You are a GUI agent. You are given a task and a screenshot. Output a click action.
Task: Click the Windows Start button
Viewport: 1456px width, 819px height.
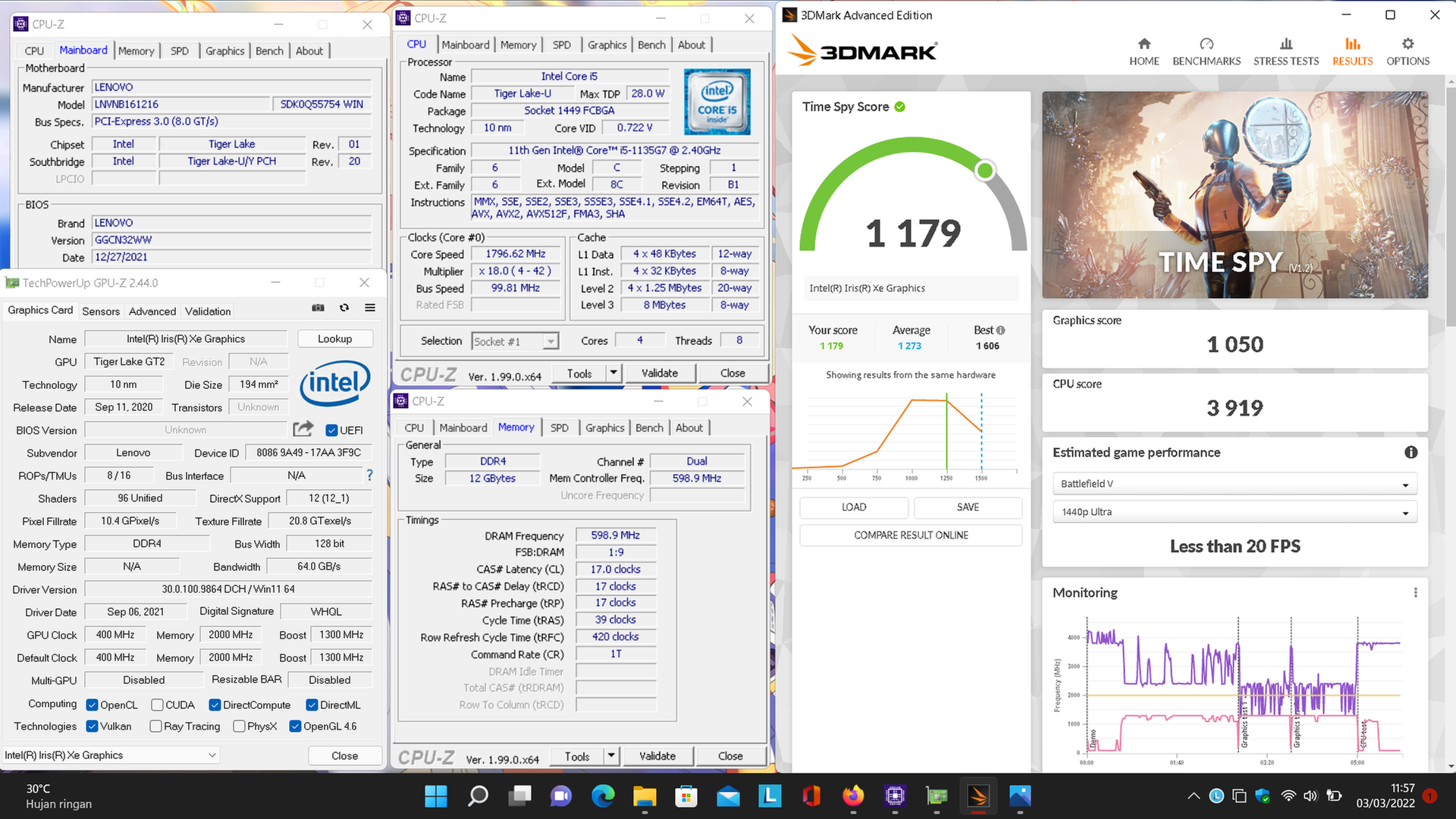tap(436, 796)
